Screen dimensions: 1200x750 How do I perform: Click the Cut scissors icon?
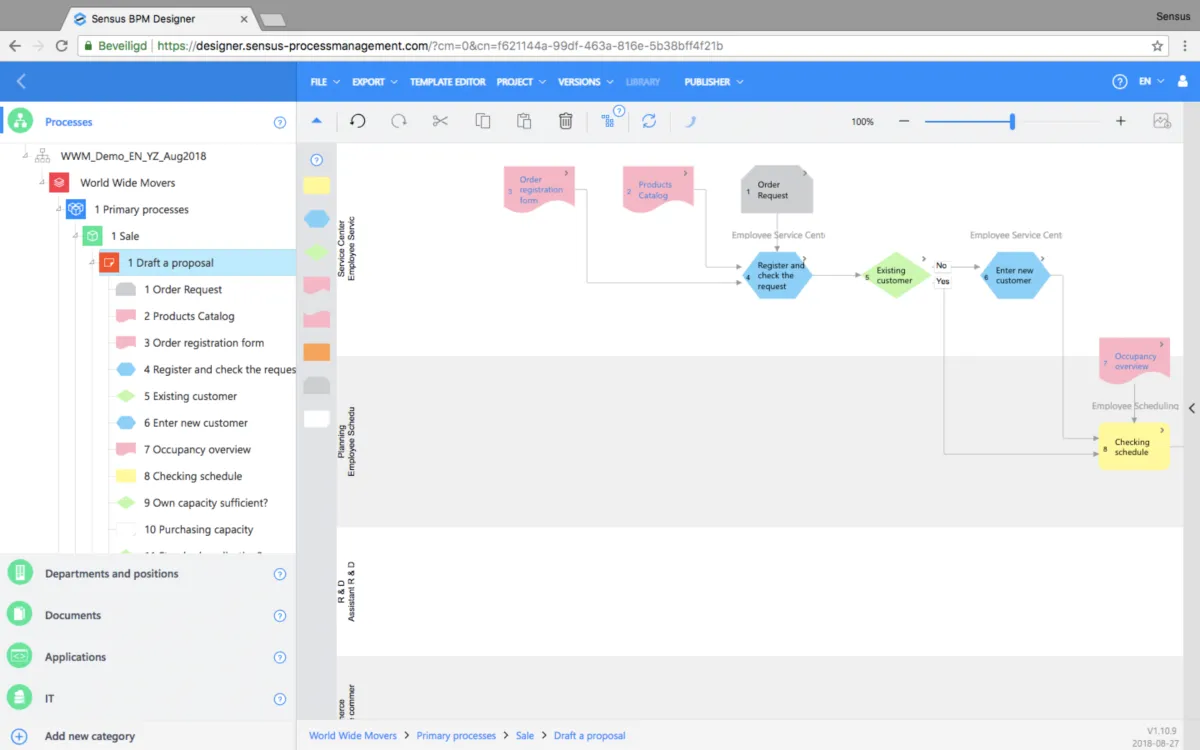440,121
